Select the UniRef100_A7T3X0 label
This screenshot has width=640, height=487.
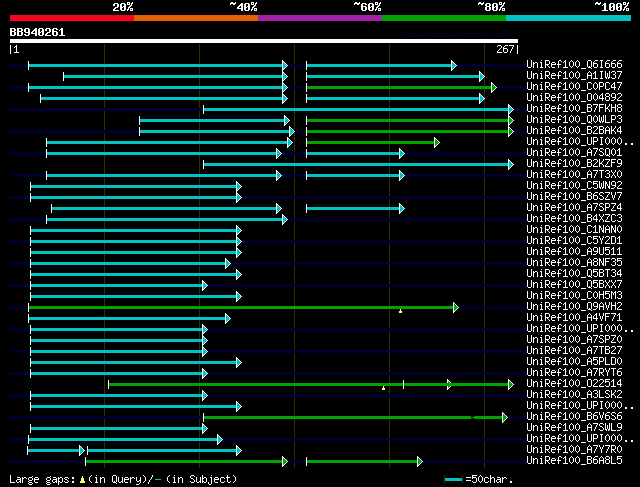[574, 175]
